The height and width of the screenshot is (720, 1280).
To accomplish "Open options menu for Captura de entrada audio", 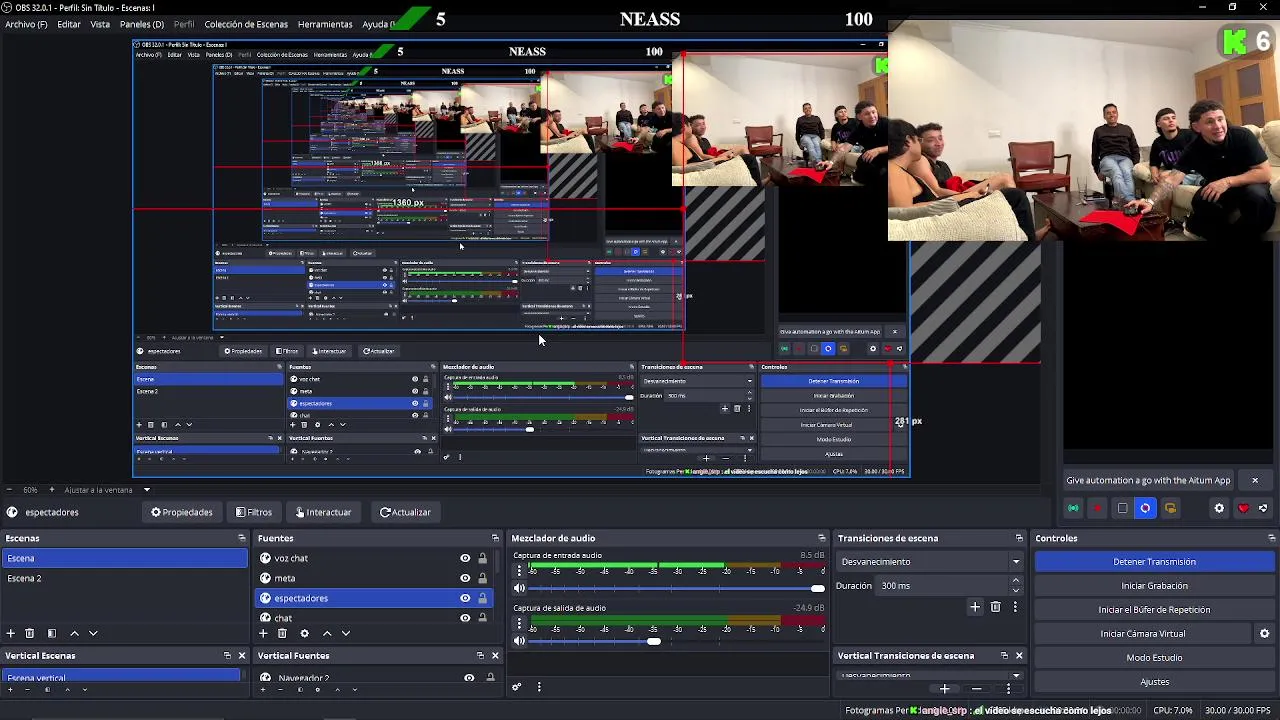I will (x=519, y=570).
